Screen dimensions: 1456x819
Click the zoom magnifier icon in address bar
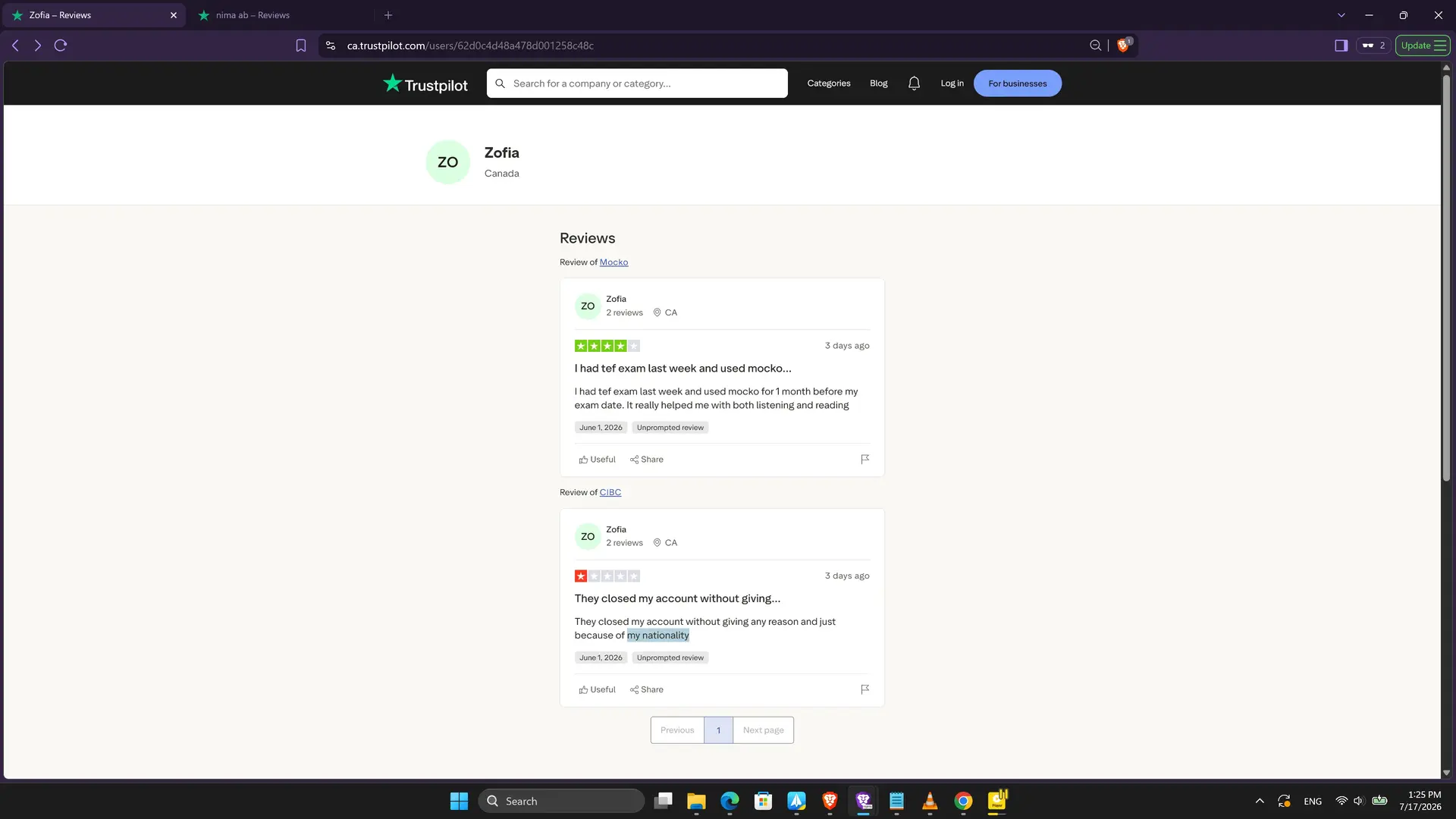pyautogui.click(x=1095, y=45)
